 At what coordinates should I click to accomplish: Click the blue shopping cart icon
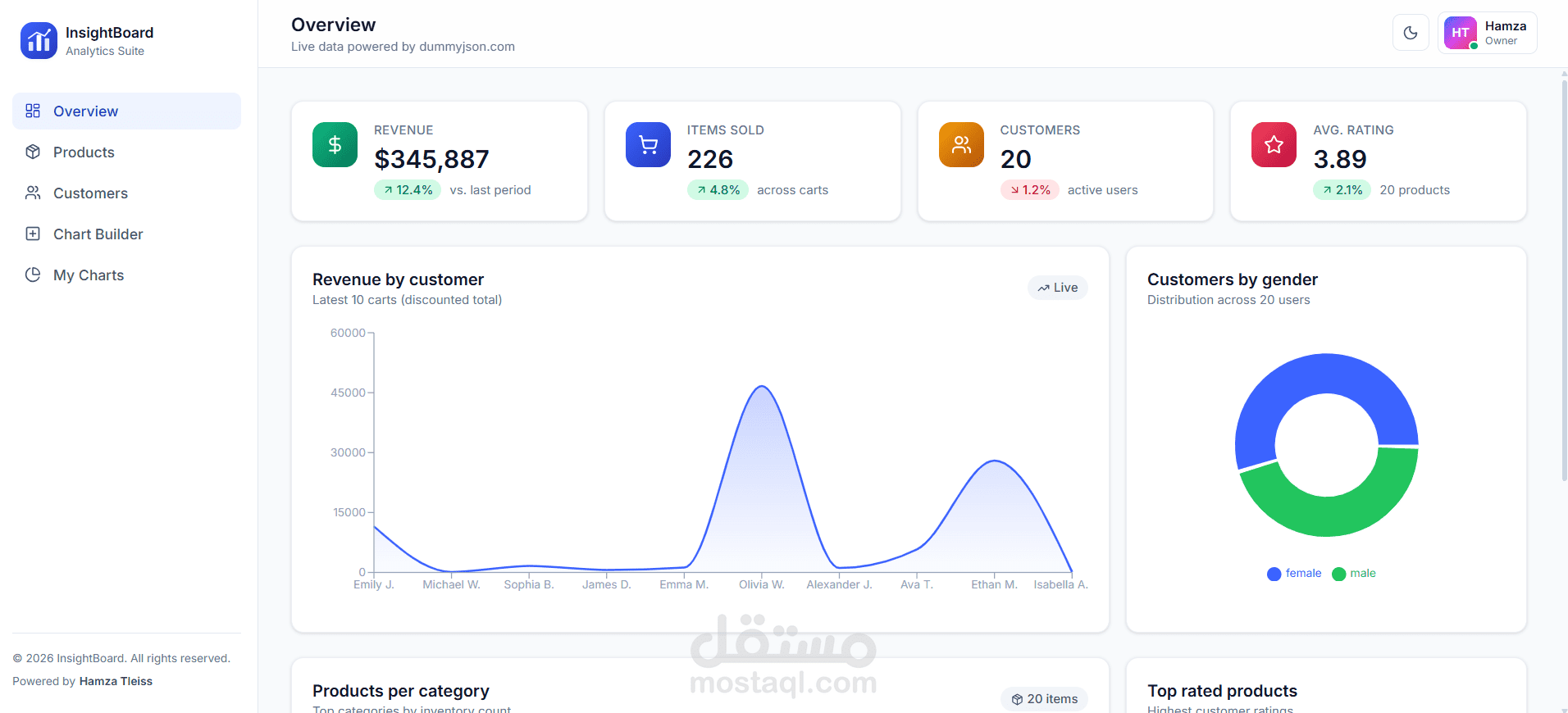[648, 145]
